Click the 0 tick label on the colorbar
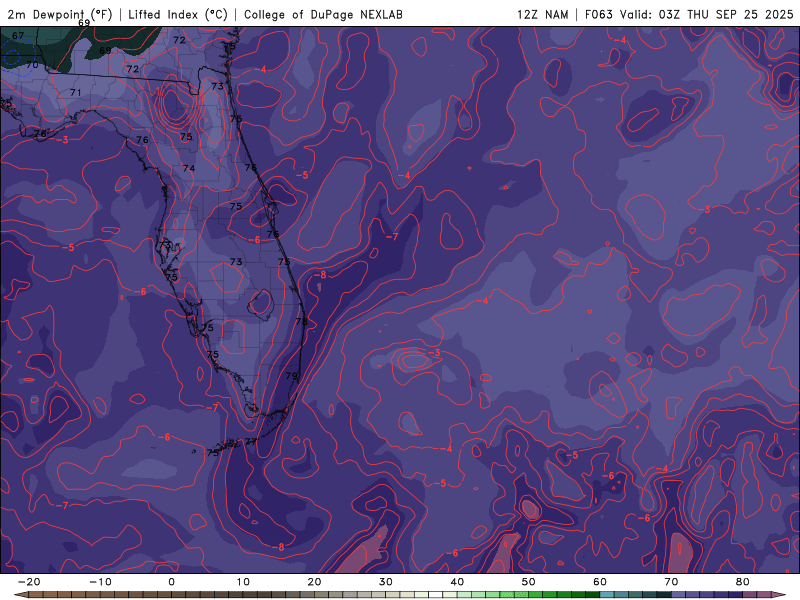 171,582
